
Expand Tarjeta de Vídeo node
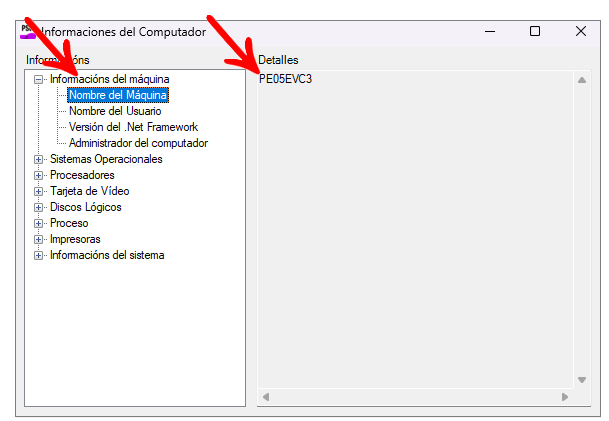(x=38, y=191)
